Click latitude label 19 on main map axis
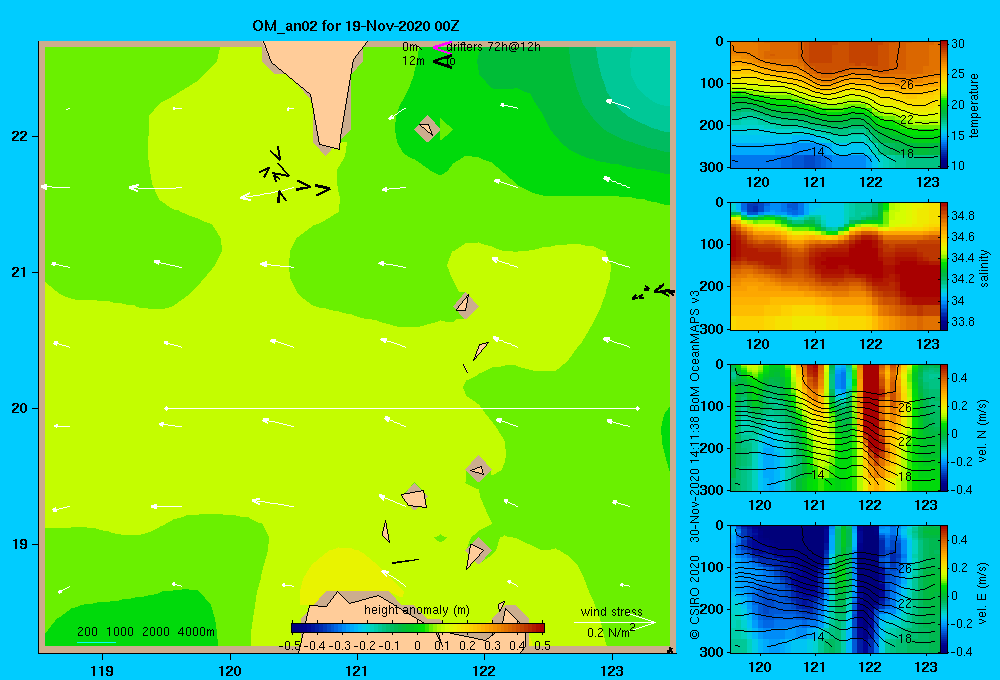Viewport: 1000px width, 680px height. pos(20,544)
